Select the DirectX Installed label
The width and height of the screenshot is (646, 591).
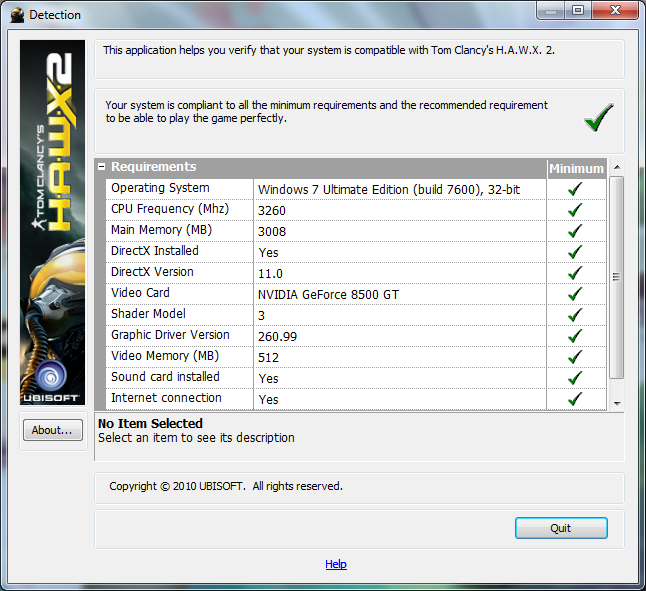click(154, 251)
